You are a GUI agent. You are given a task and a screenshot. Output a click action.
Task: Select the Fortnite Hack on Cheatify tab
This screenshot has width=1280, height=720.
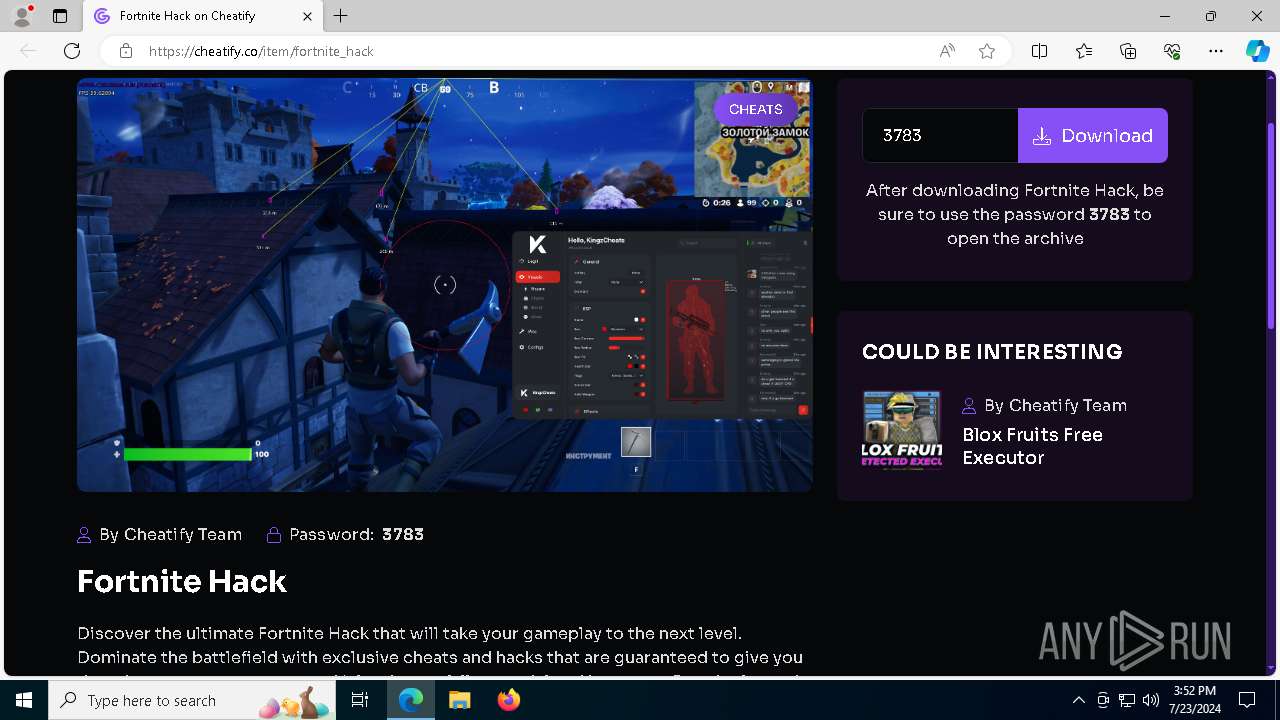pyautogui.click(x=203, y=16)
